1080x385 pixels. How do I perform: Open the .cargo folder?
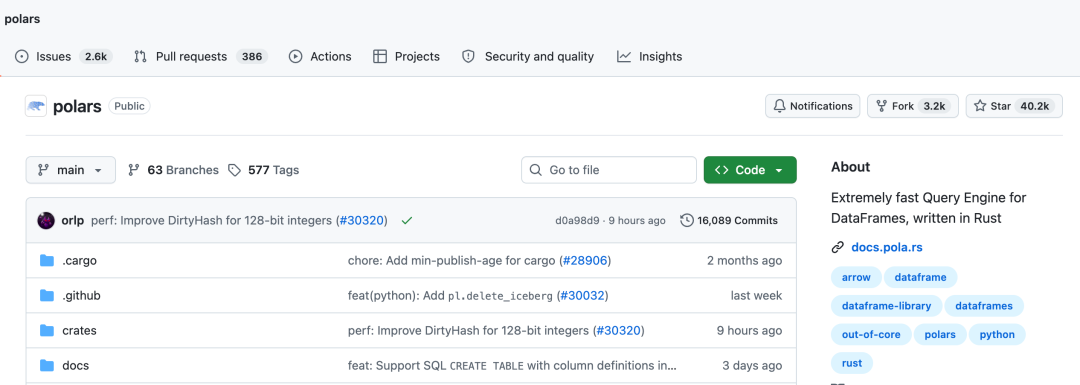pyautogui.click(x=79, y=261)
